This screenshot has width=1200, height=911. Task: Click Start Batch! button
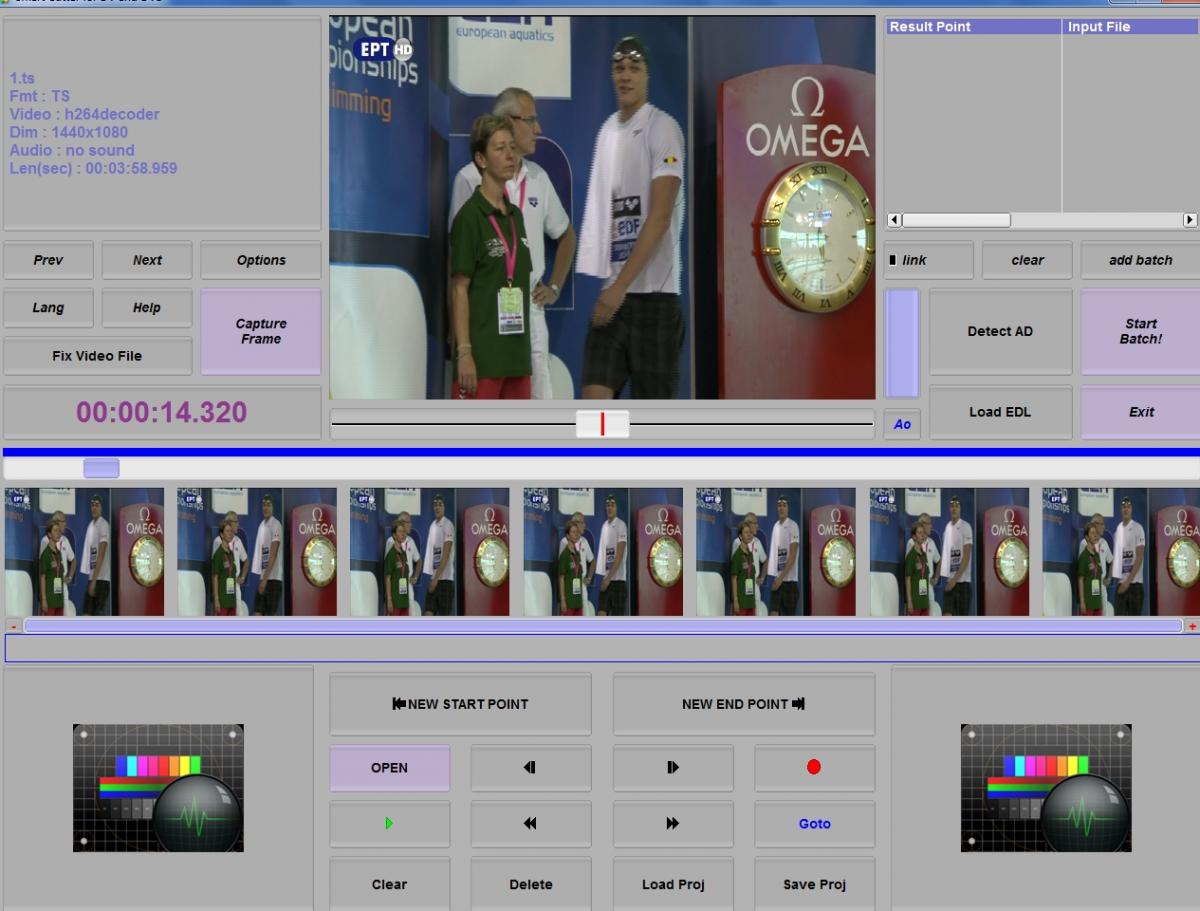click(x=1140, y=332)
